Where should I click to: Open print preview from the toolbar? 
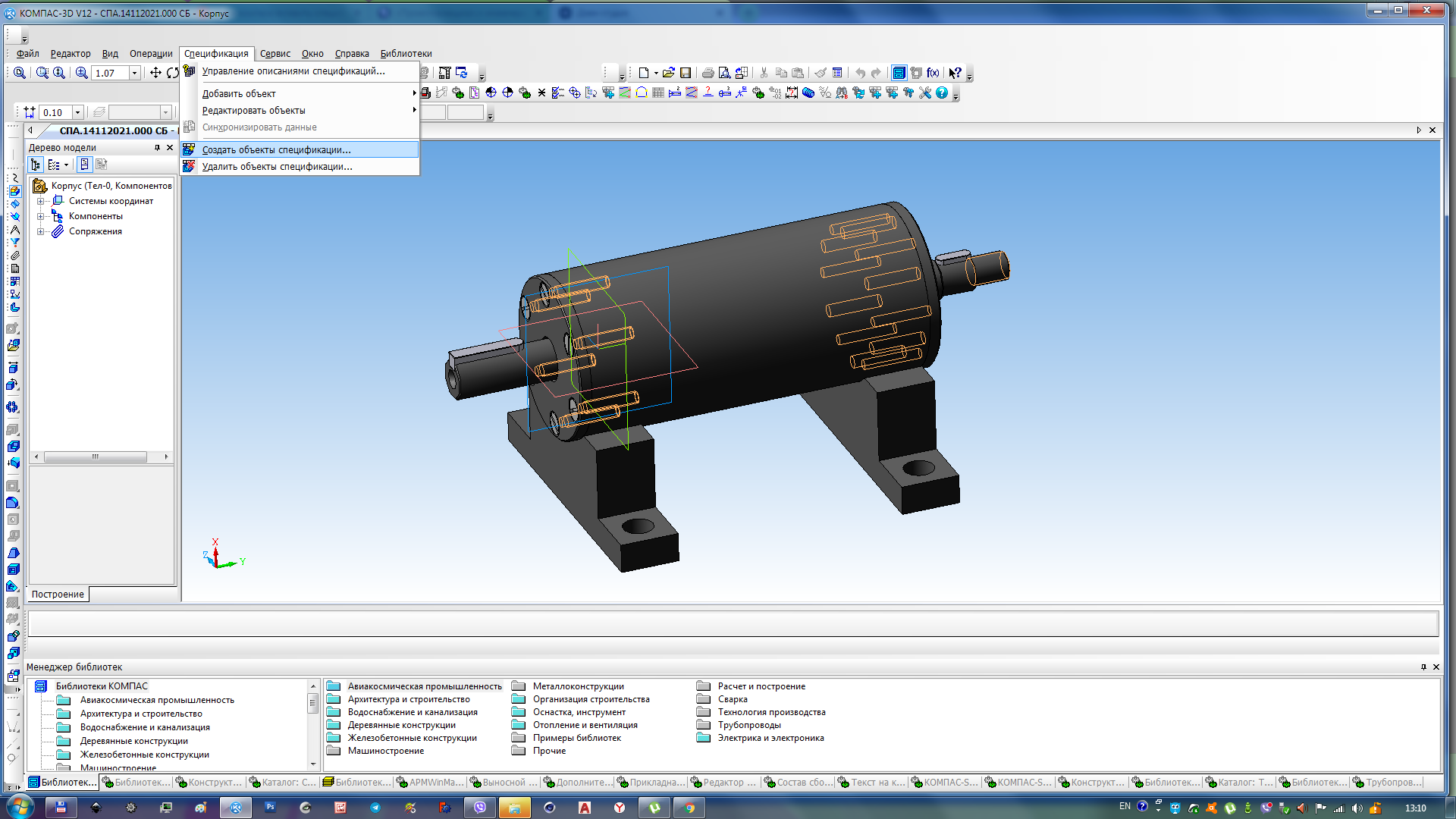(724, 73)
